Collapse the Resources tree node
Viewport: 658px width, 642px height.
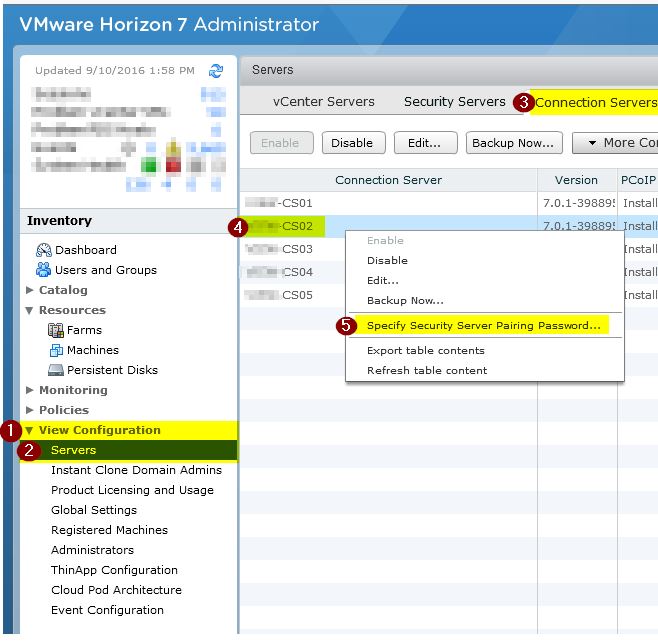(x=29, y=310)
